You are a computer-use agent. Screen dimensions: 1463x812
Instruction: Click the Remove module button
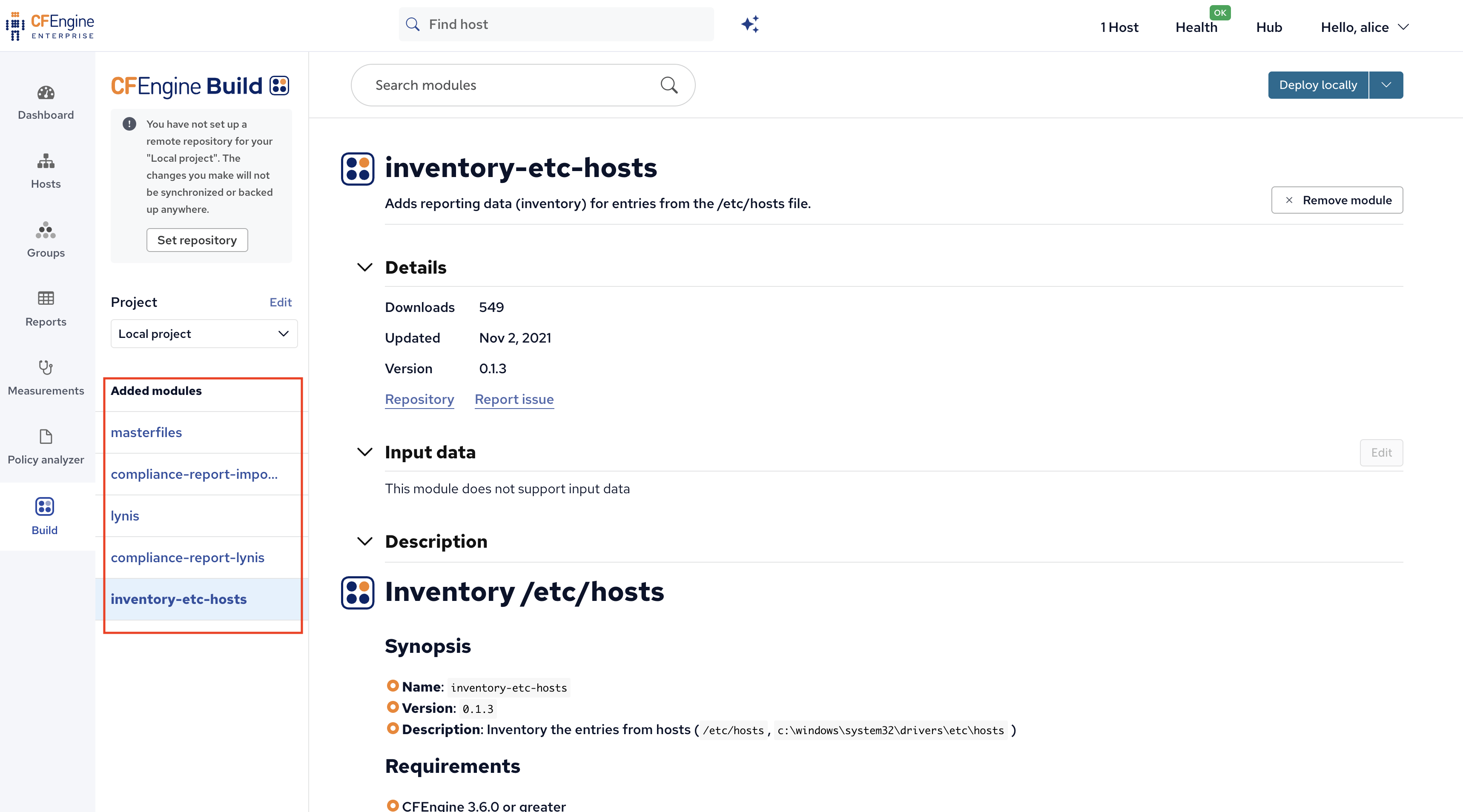(1337, 200)
